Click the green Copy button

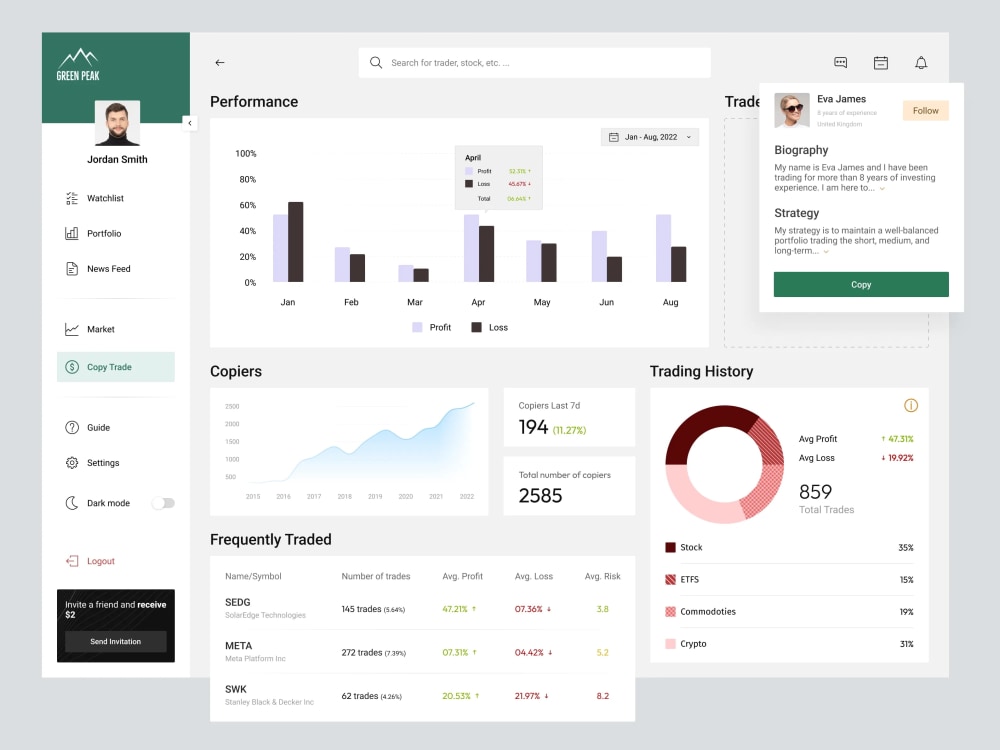(861, 284)
